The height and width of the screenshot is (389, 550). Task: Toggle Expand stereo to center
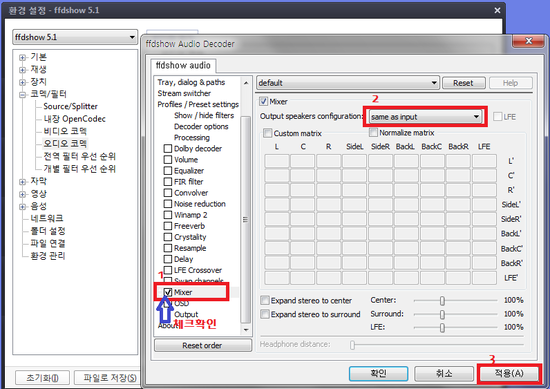(265, 300)
